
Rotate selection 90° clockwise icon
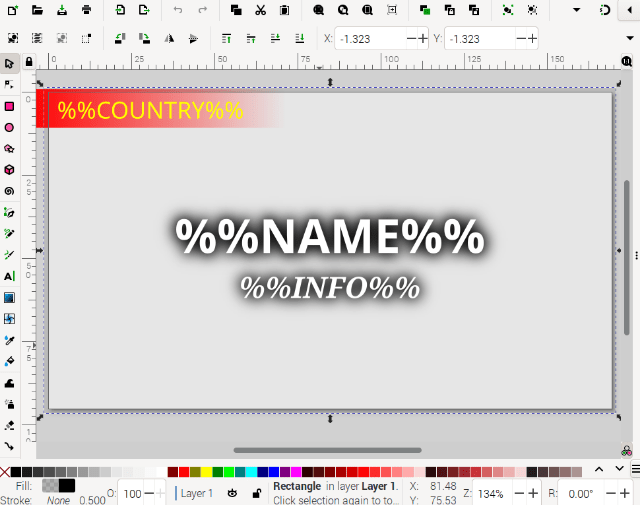click(144, 38)
